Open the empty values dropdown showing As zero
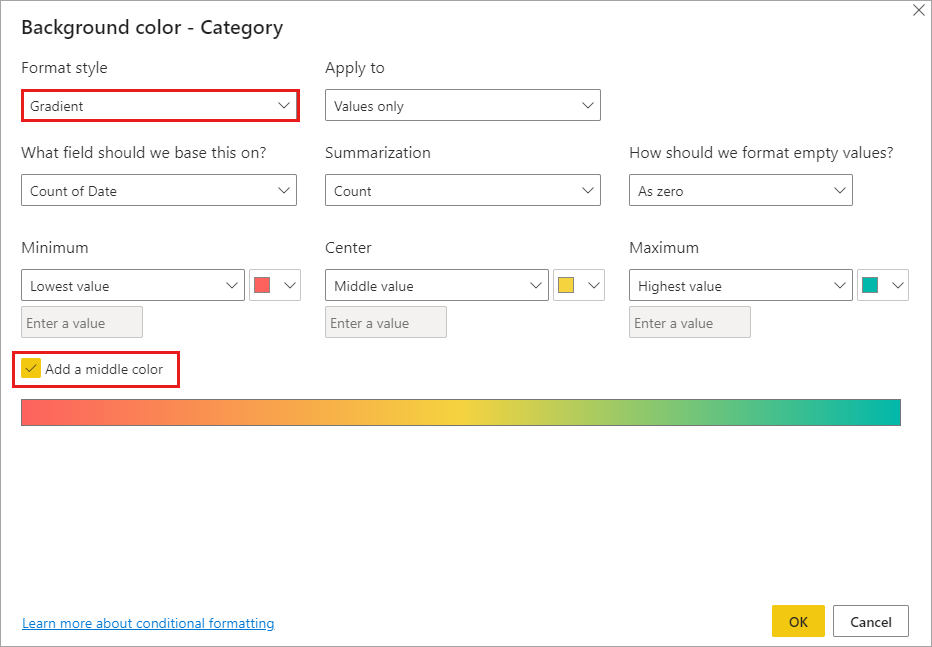The width and height of the screenshot is (932, 647). pyautogui.click(x=741, y=190)
